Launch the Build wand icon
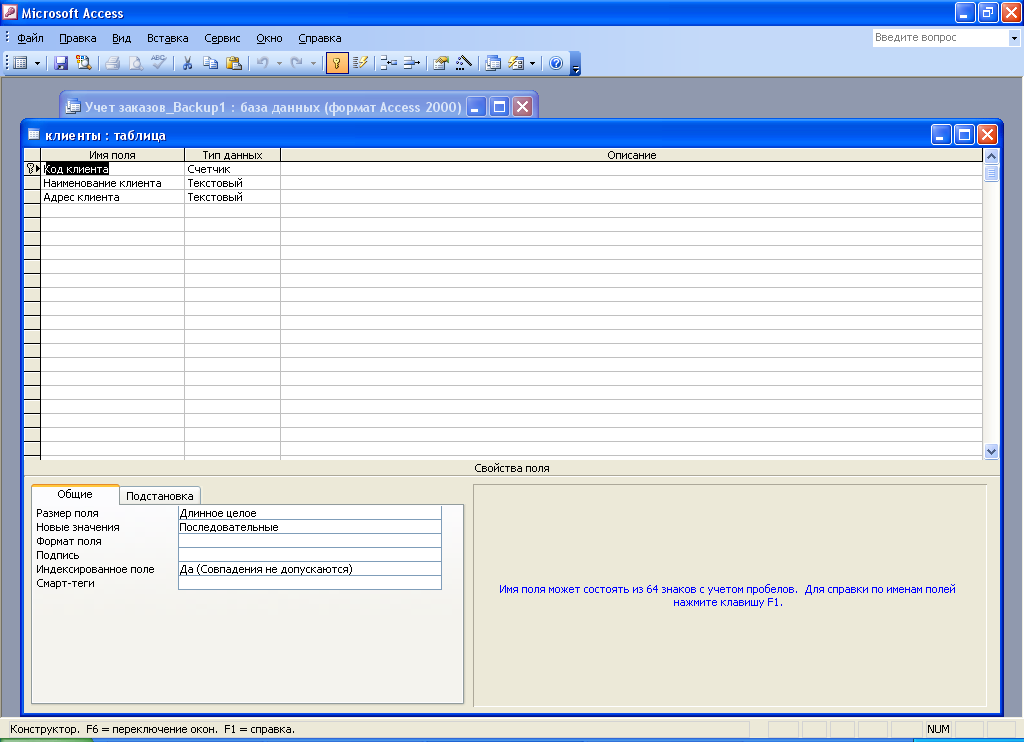This screenshot has height=742, width=1024. pyautogui.click(x=464, y=63)
